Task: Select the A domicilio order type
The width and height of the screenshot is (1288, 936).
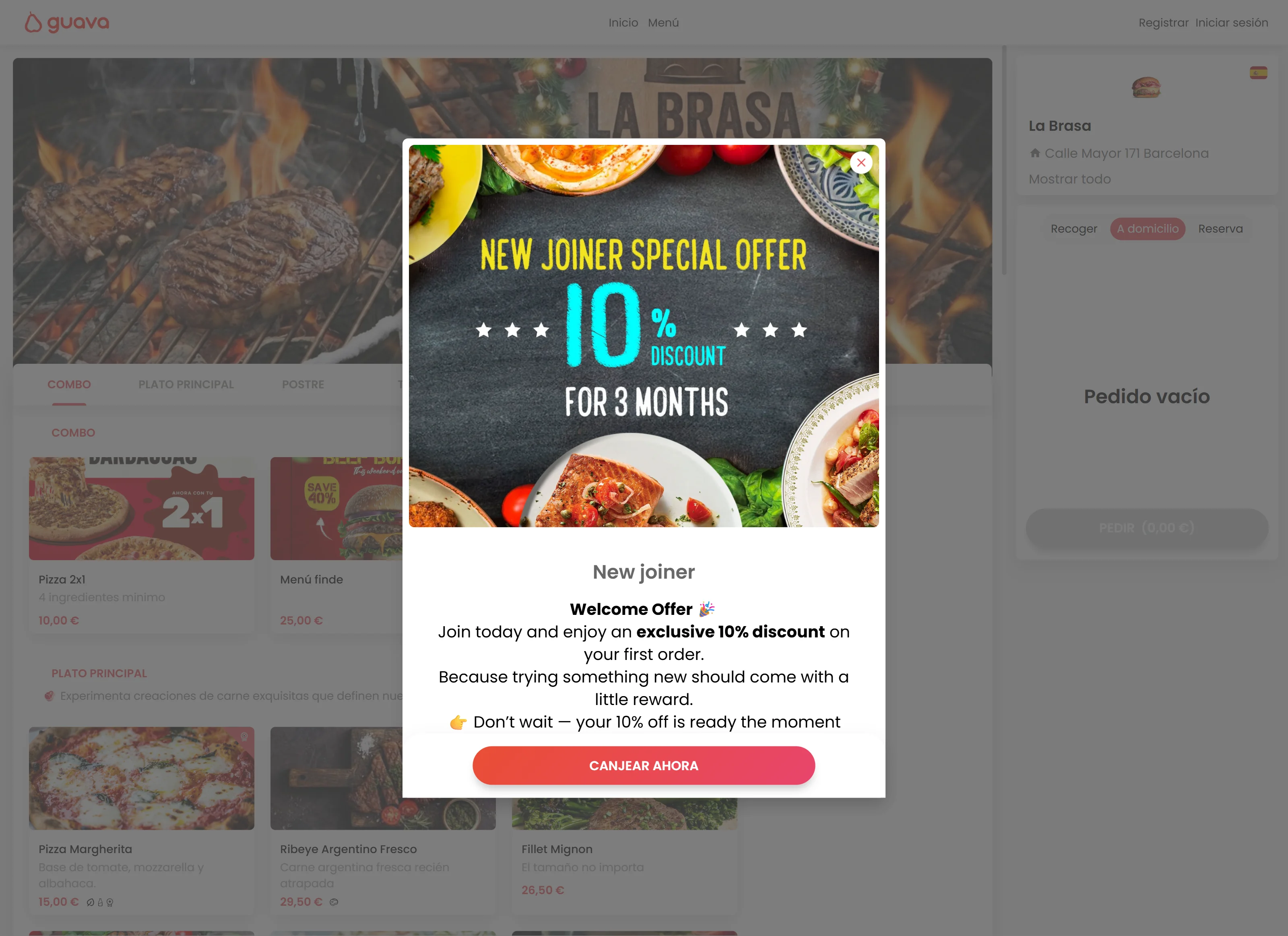Action: tap(1148, 229)
